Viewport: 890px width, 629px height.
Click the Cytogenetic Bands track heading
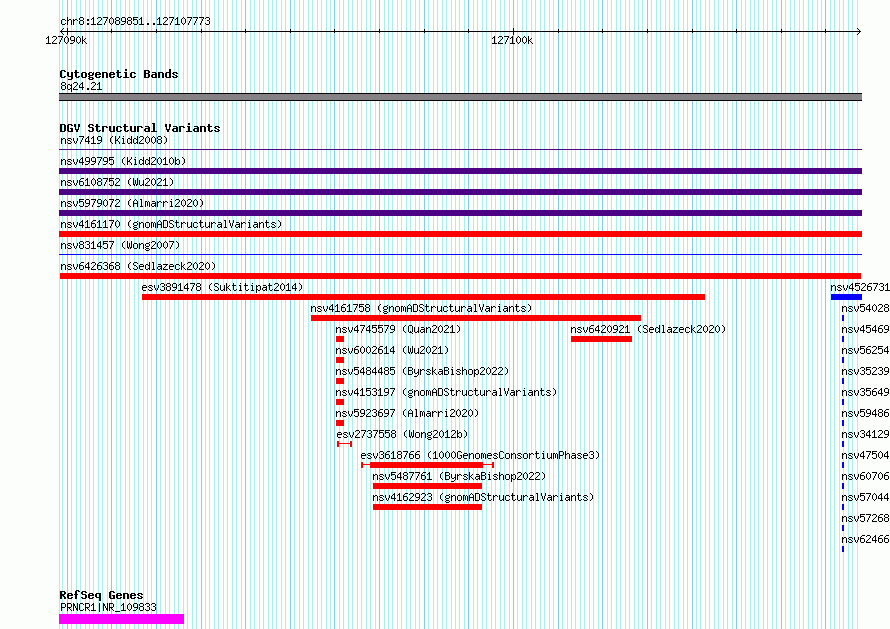(119, 74)
